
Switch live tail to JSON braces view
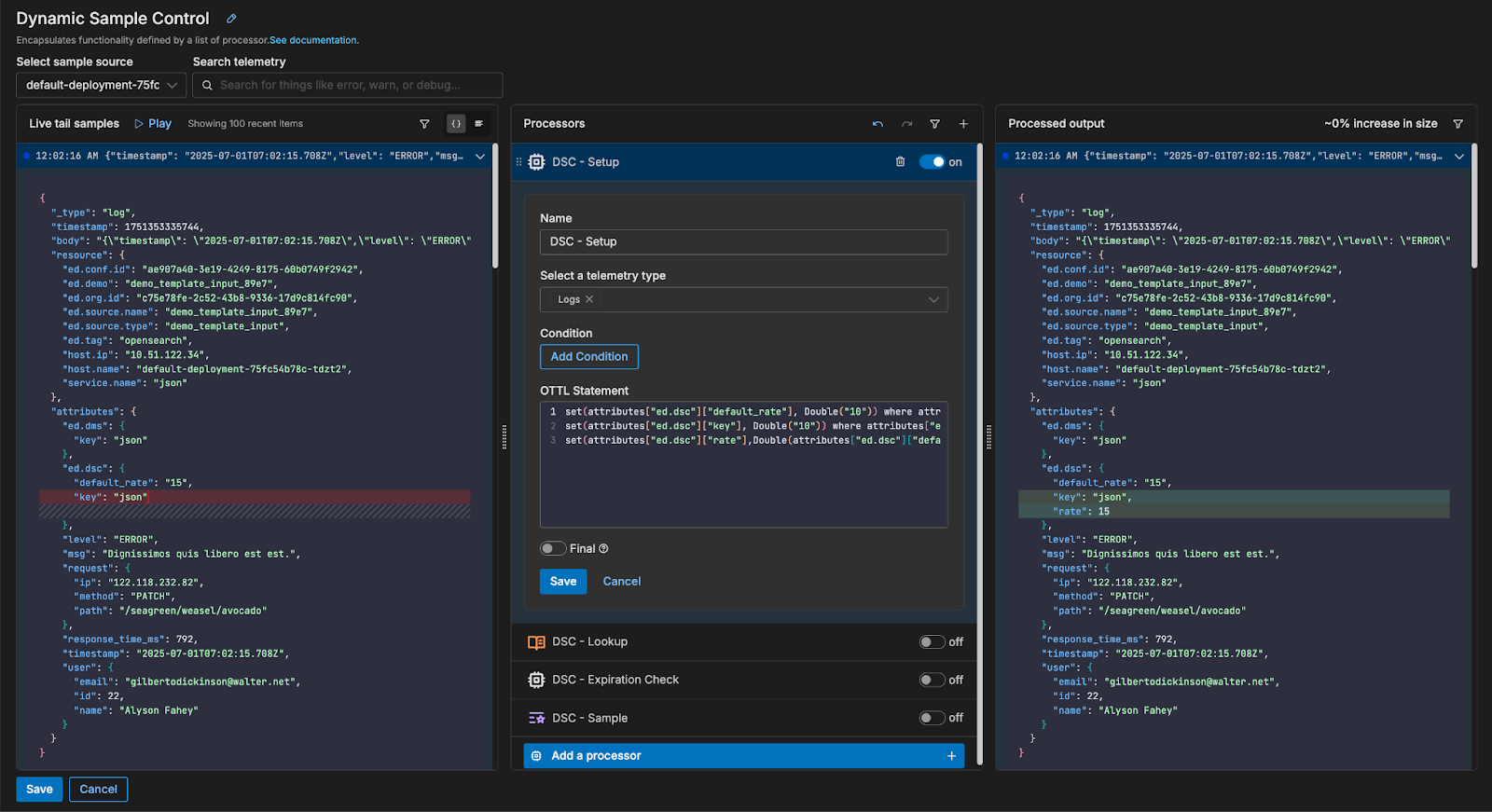[x=456, y=124]
